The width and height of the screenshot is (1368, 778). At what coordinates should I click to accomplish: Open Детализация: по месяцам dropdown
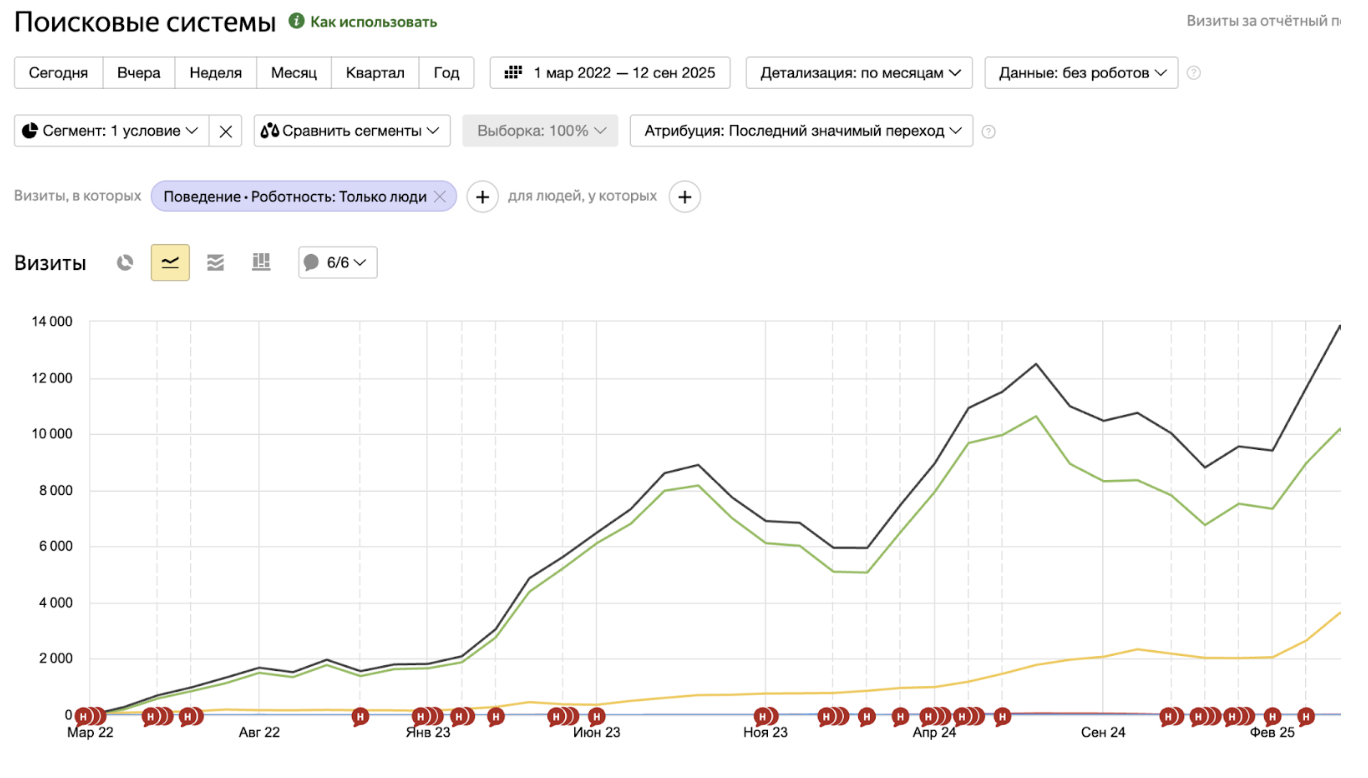859,73
